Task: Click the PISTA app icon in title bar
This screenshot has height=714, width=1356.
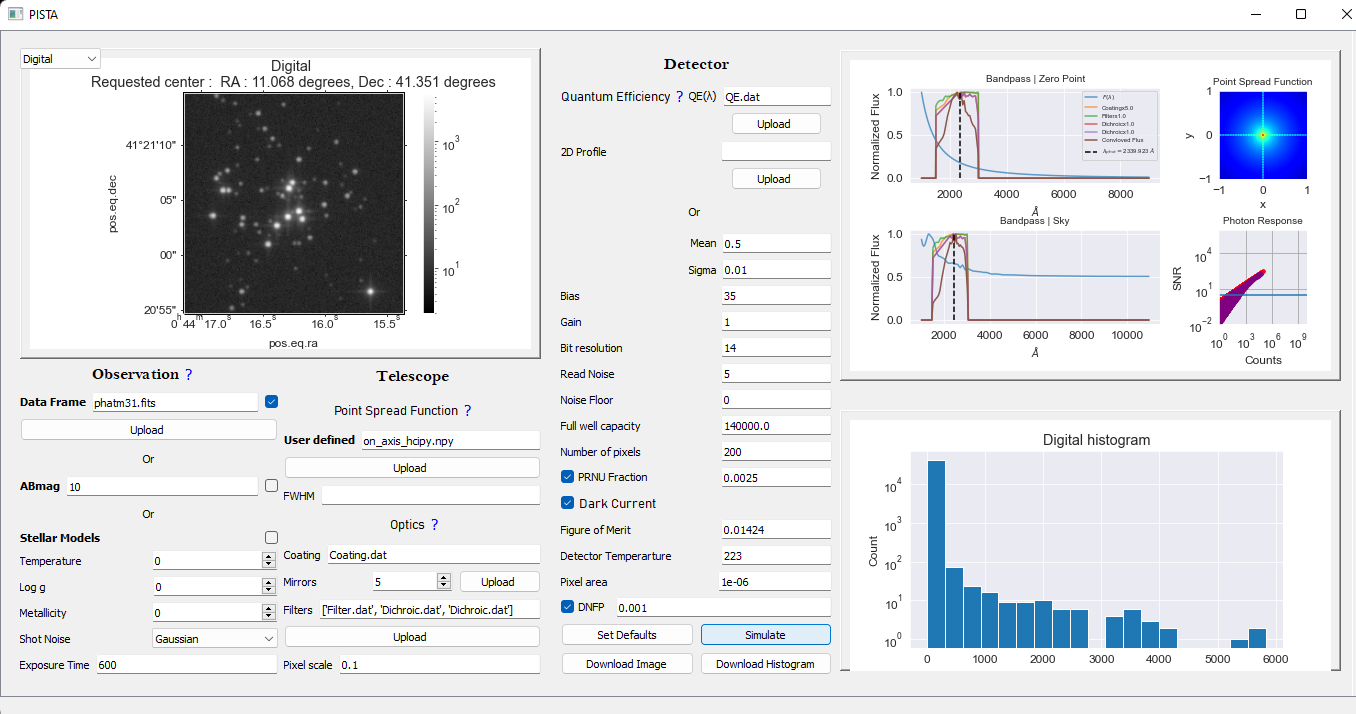Action: 15,14
